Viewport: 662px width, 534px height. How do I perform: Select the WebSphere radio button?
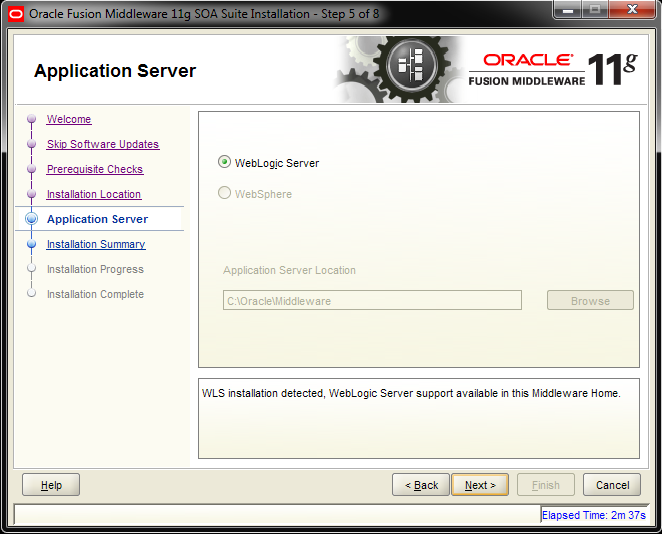click(x=224, y=193)
